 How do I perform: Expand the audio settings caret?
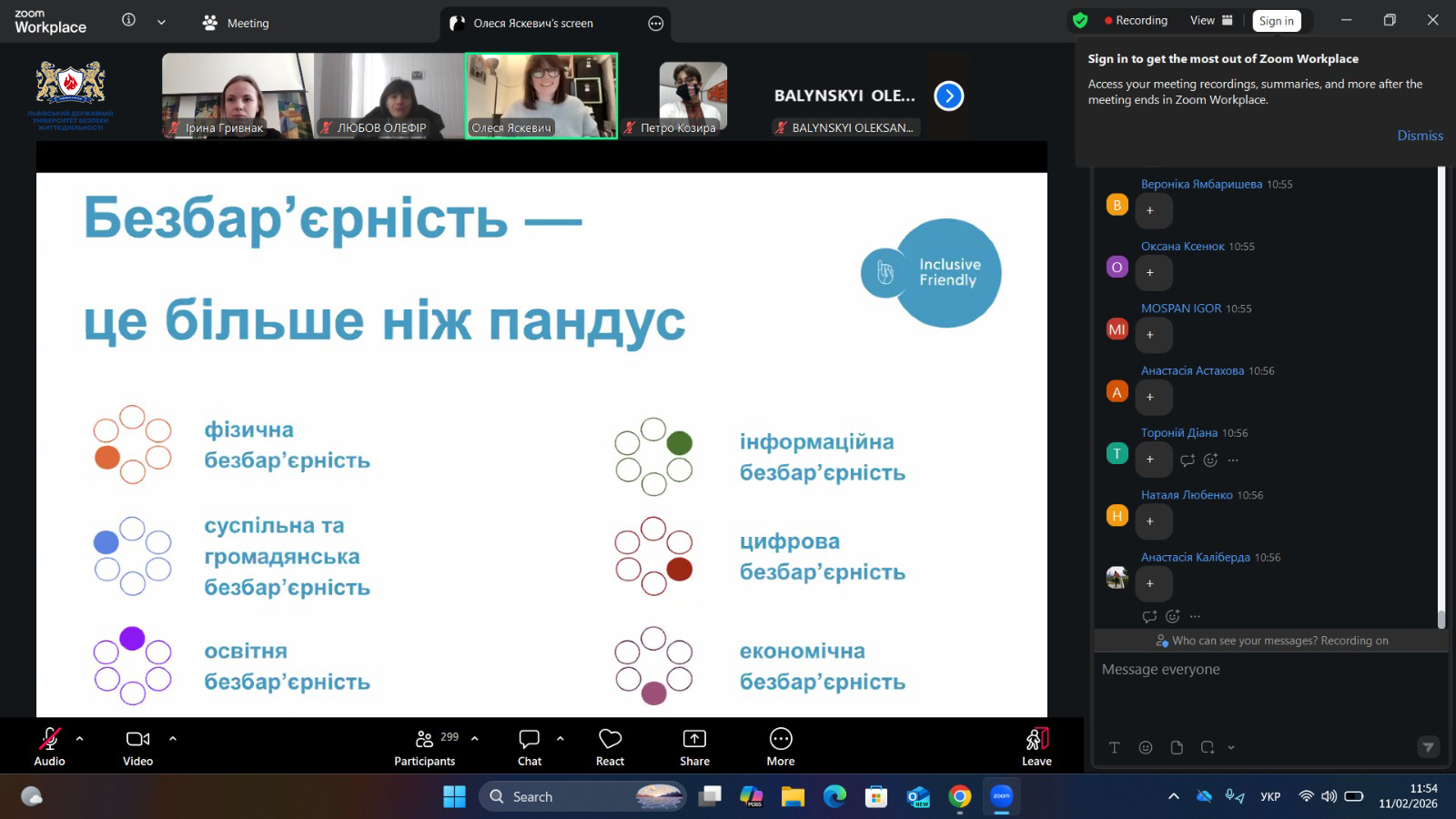[x=80, y=738]
